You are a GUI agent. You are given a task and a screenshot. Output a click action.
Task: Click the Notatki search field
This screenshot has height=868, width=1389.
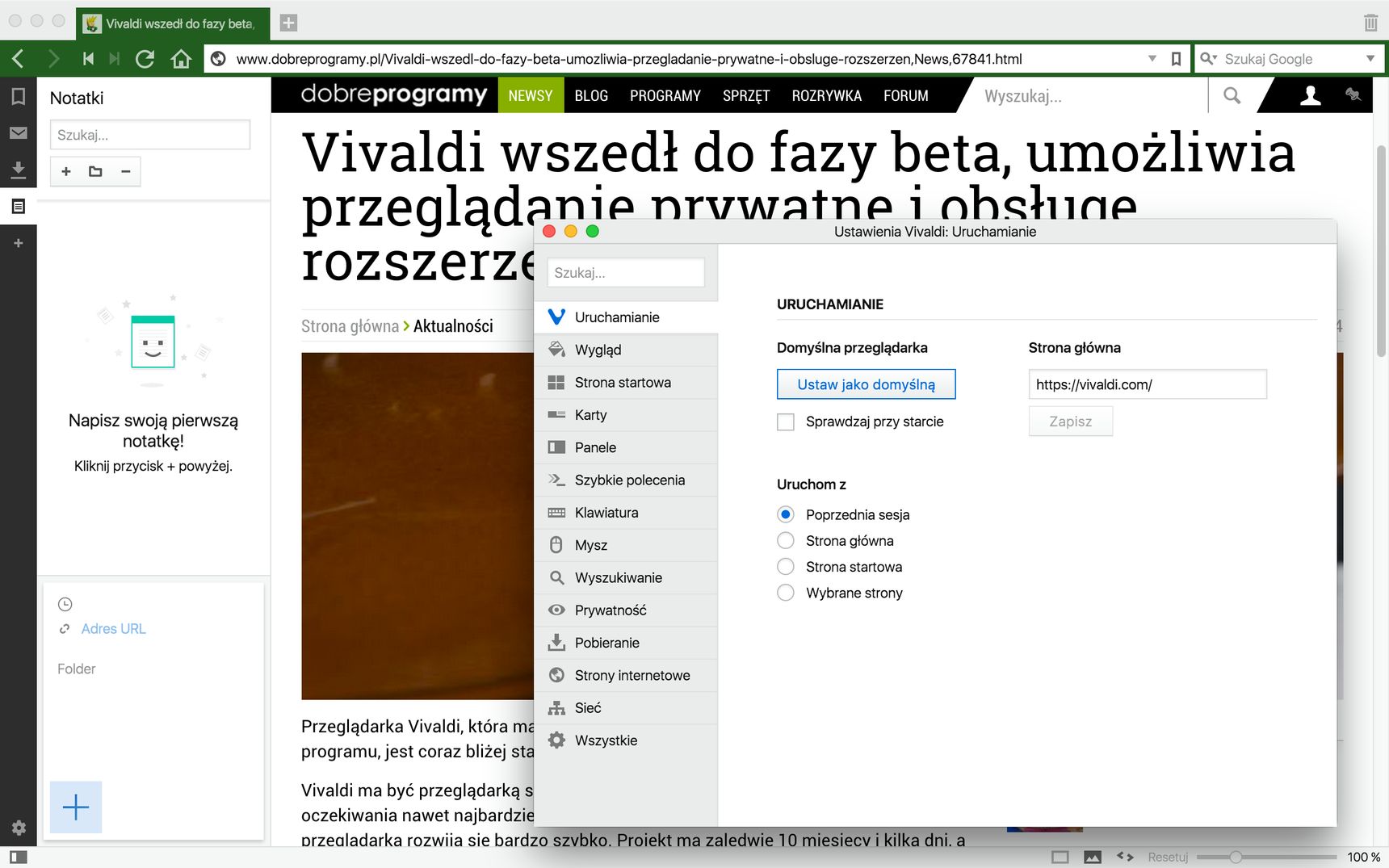(150, 135)
